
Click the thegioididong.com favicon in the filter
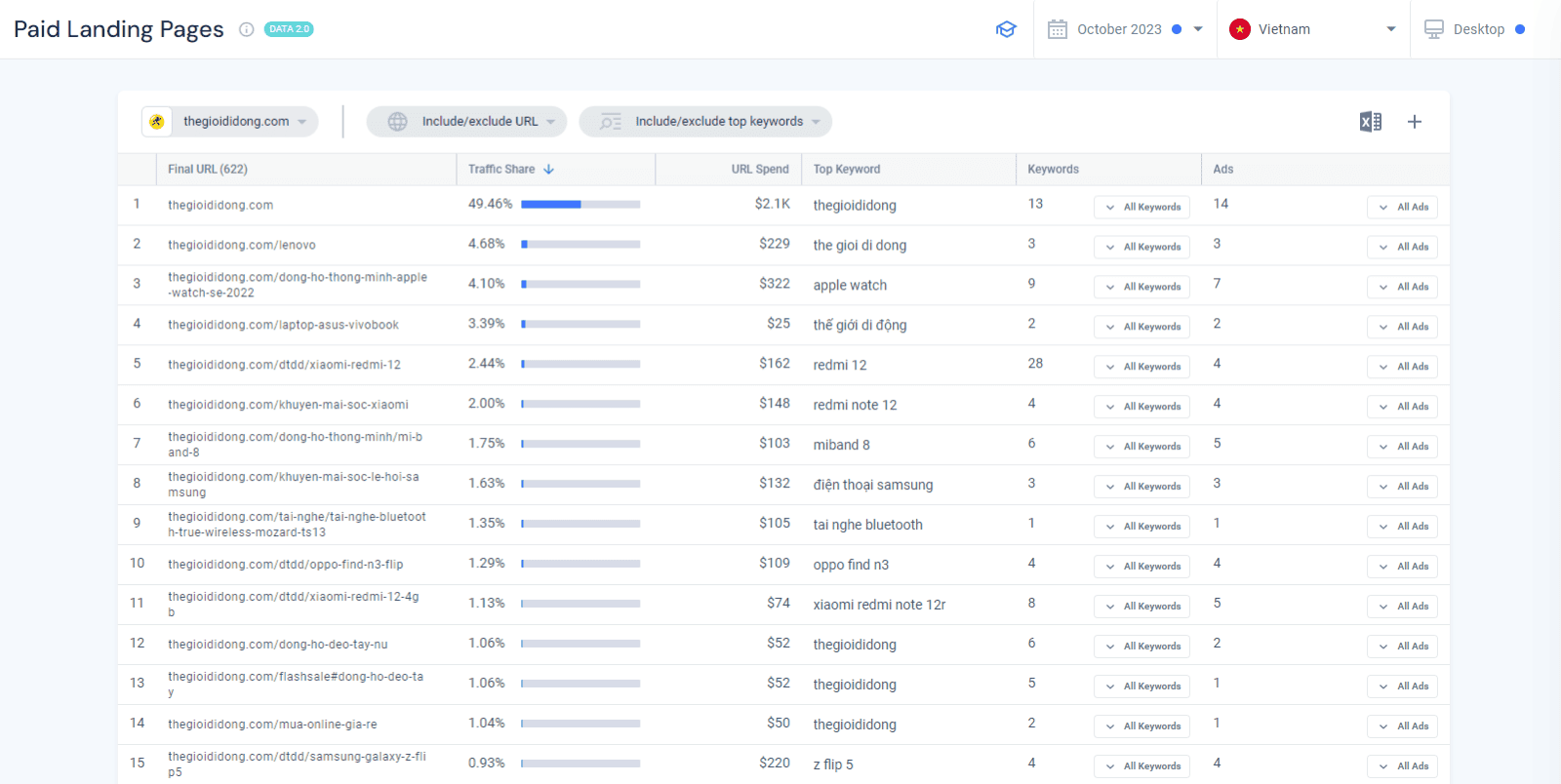[157, 122]
